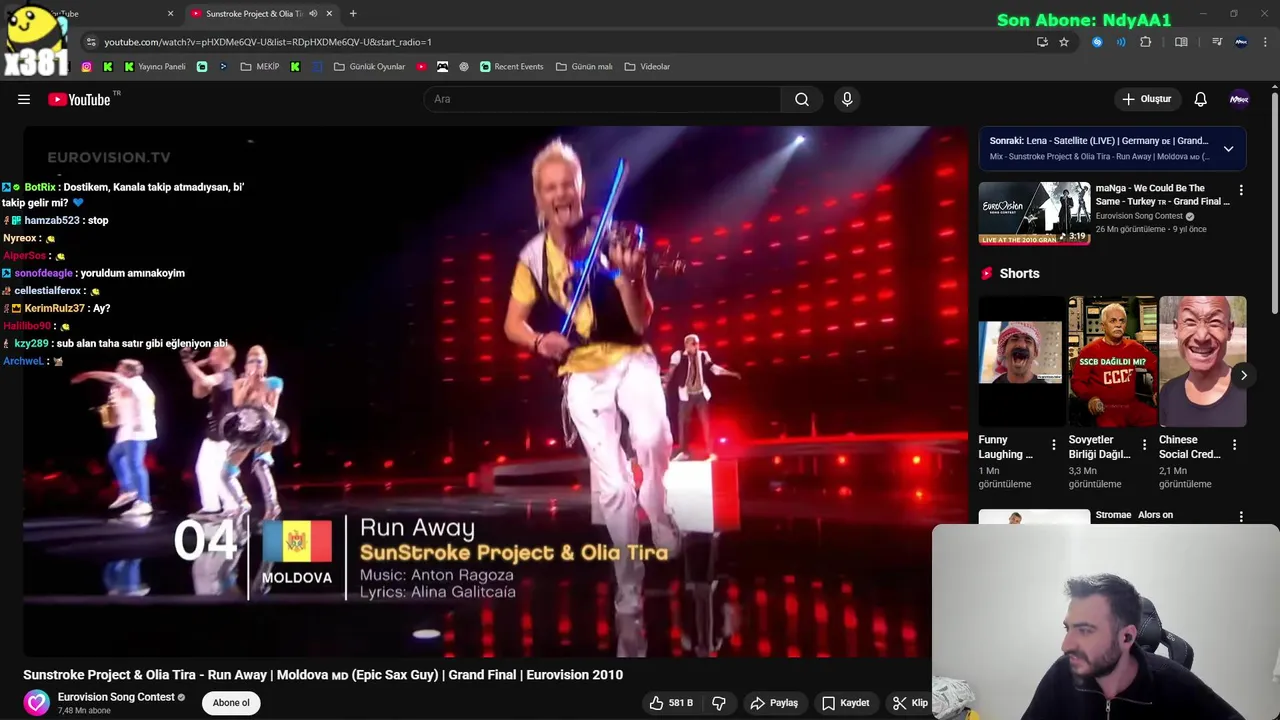Start voice search with the microphone icon
The width and height of the screenshot is (1280, 720).
847,99
